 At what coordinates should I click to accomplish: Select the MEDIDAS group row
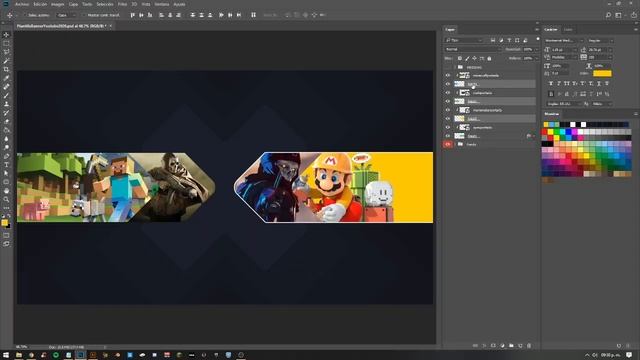pyautogui.click(x=490, y=67)
